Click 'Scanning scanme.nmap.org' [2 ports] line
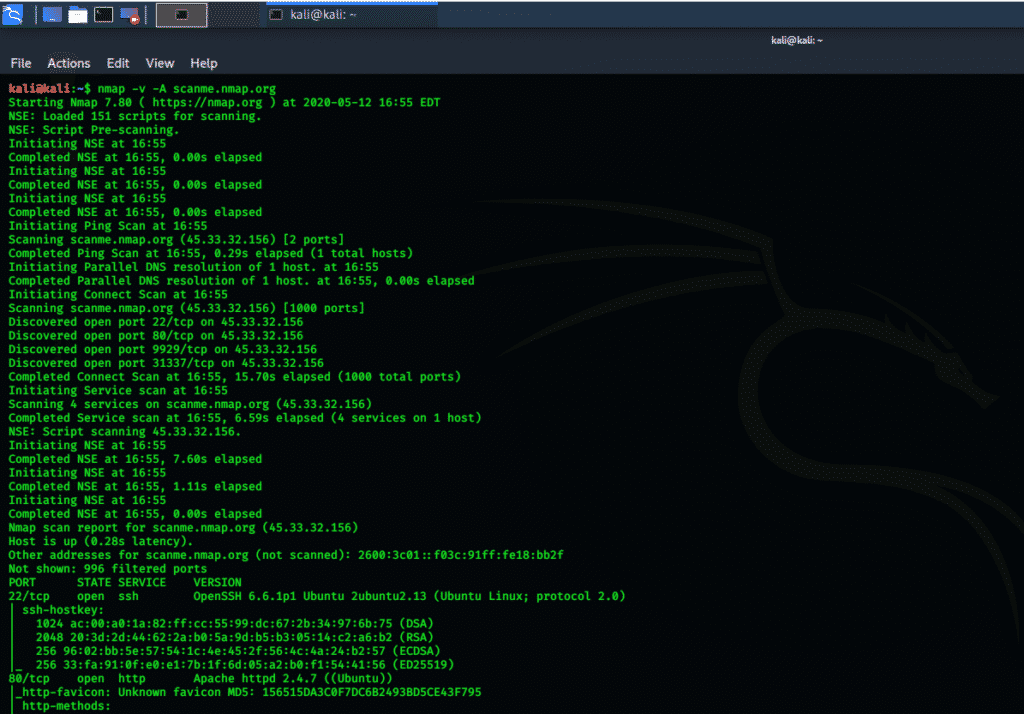This screenshot has width=1024, height=714. click(x=176, y=240)
